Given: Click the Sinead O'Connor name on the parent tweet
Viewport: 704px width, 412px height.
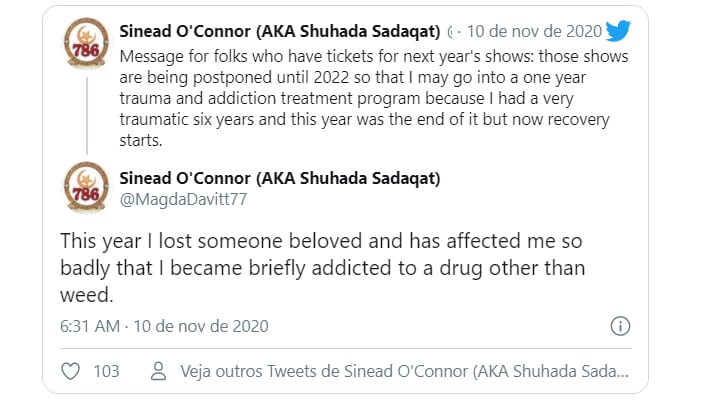Looking at the screenshot, I should (280, 31).
